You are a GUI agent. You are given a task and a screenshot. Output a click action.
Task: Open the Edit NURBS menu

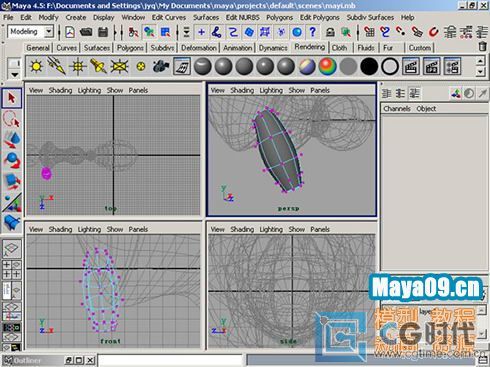(x=242, y=17)
